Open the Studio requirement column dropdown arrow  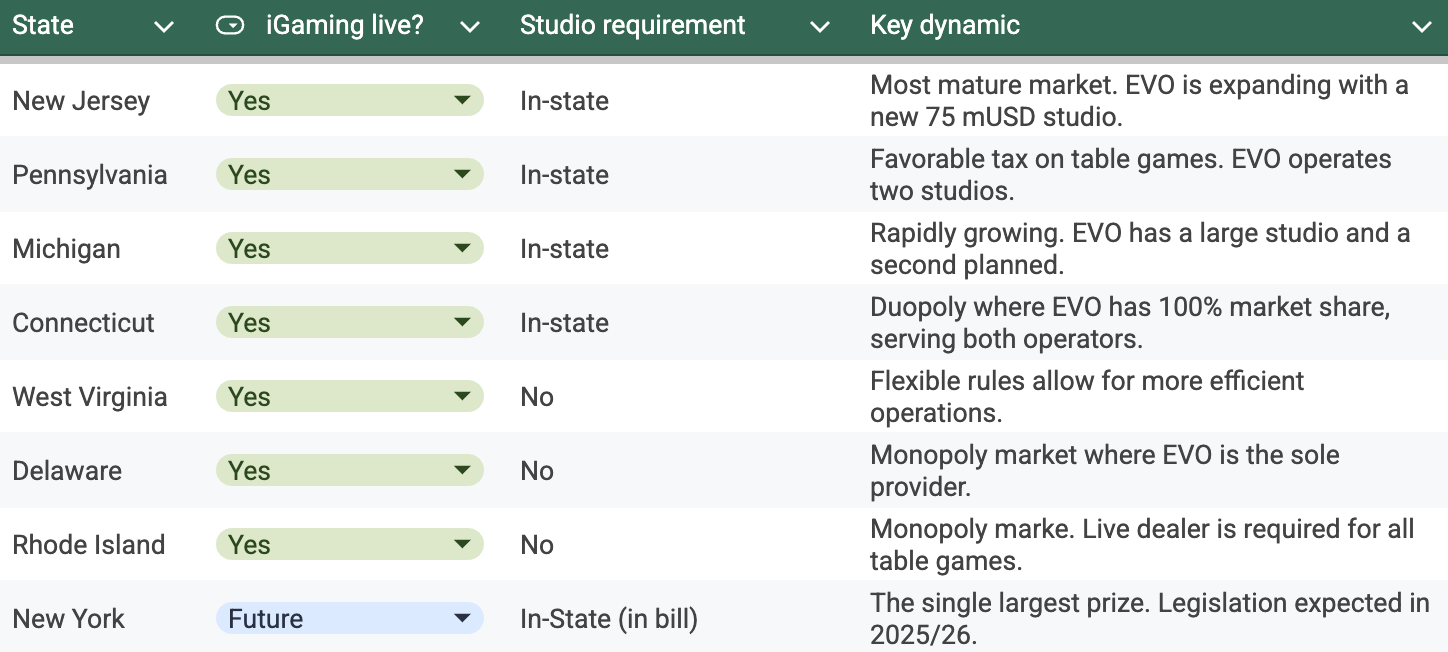[820, 27]
